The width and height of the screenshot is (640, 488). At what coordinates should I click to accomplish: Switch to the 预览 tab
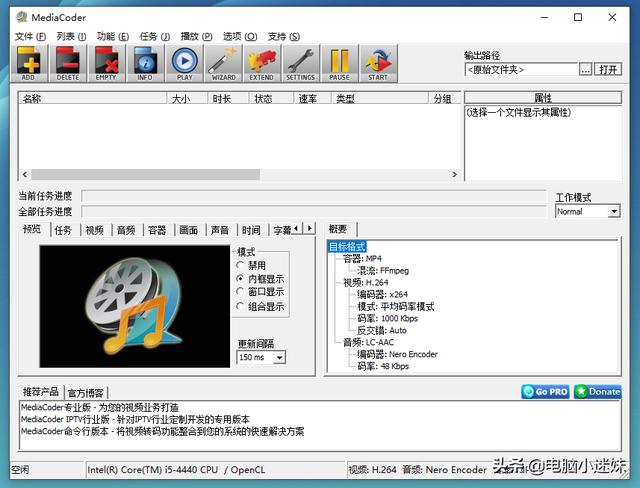click(x=32, y=229)
